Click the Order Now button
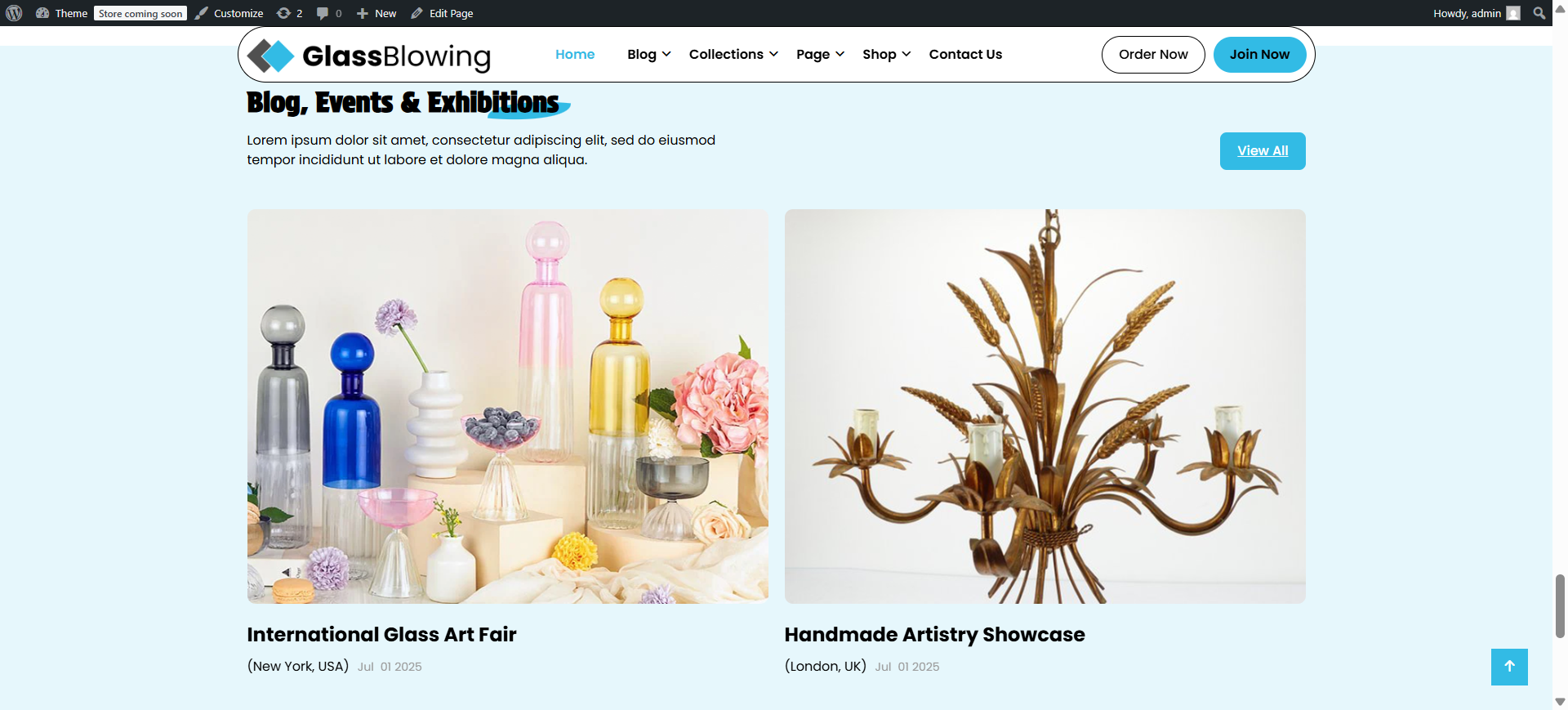This screenshot has height=710, width=1568. pos(1153,55)
